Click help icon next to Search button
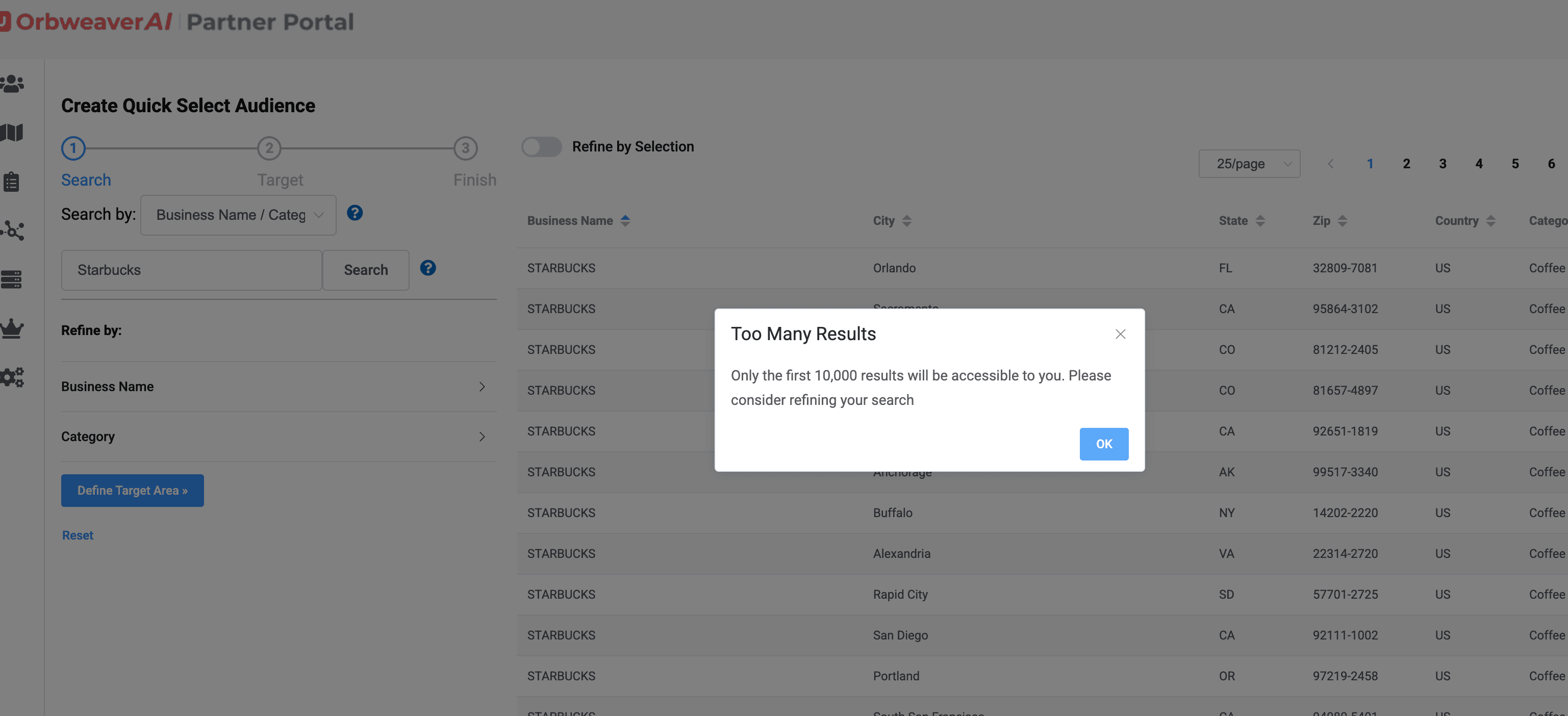This screenshot has width=1568, height=716. click(427, 268)
